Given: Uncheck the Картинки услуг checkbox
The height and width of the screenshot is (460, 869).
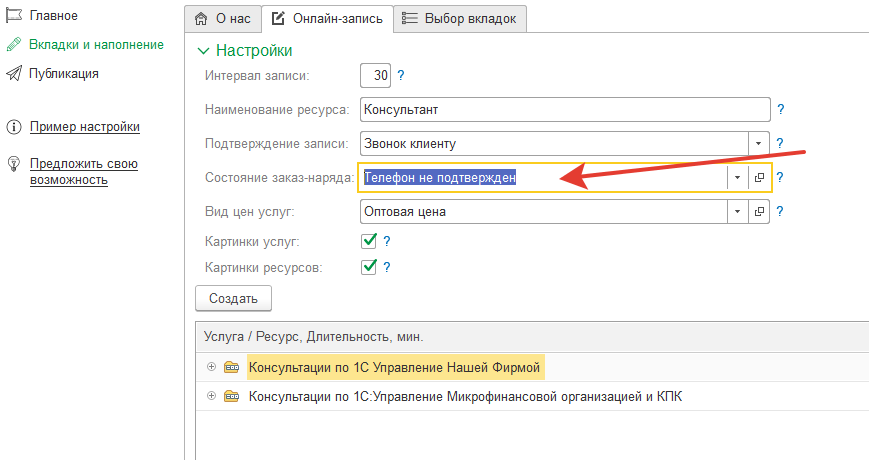Looking at the screenshot, I should [369, 241].
